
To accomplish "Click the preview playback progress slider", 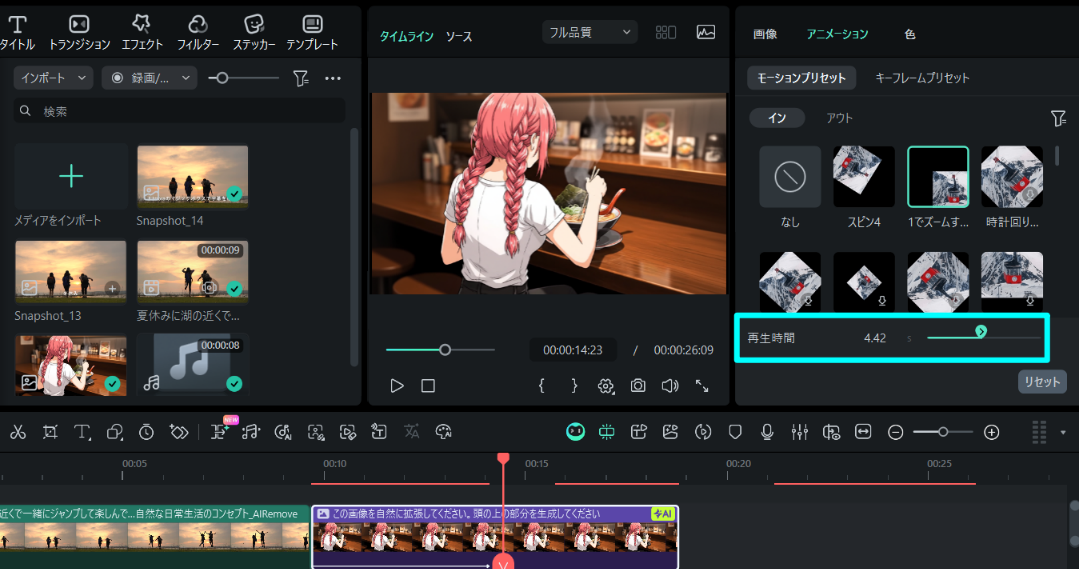I will 440,350.
